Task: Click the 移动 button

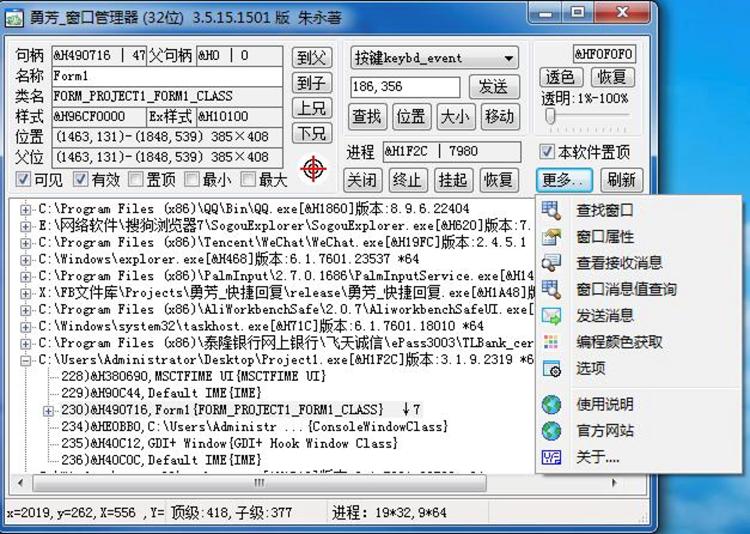Action: click(x=500, y=116)
